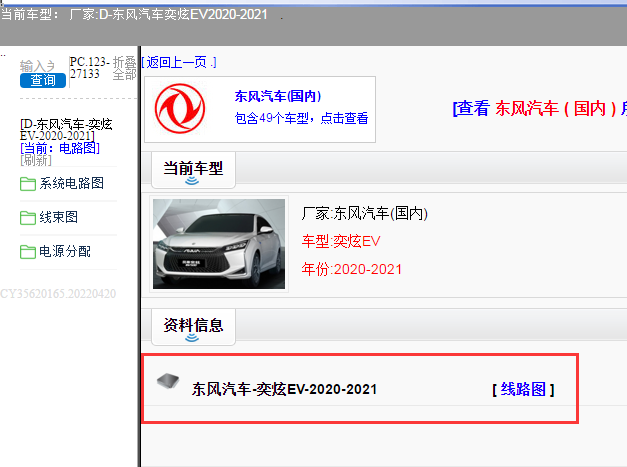The height and width of the screenshot is (467, 627).
Task: Click the 奕炫EV car photo thumbnail
Action: tap(219, 244)
